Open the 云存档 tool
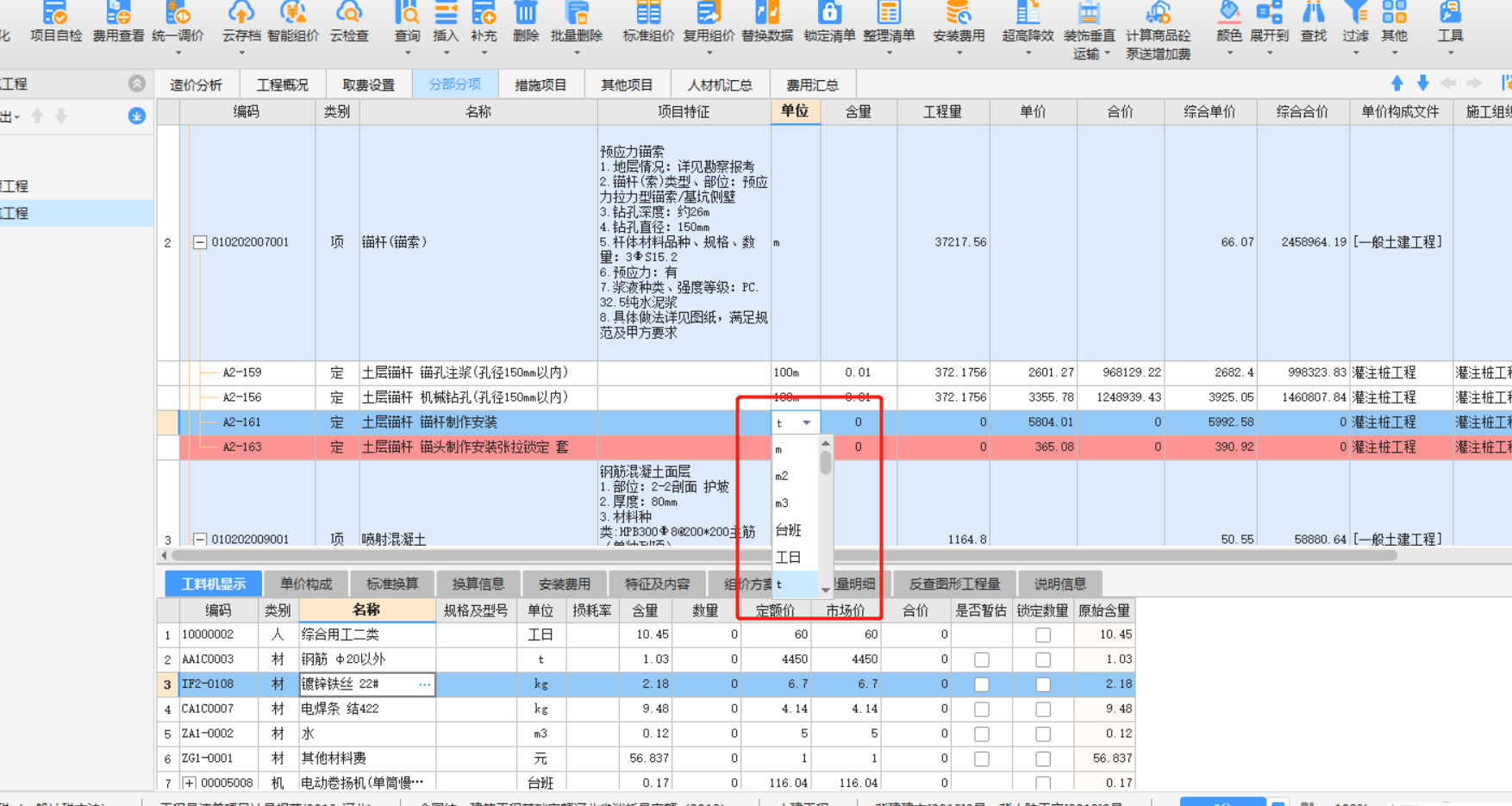This screenshot has width=1512, height=806. point(241,13)
